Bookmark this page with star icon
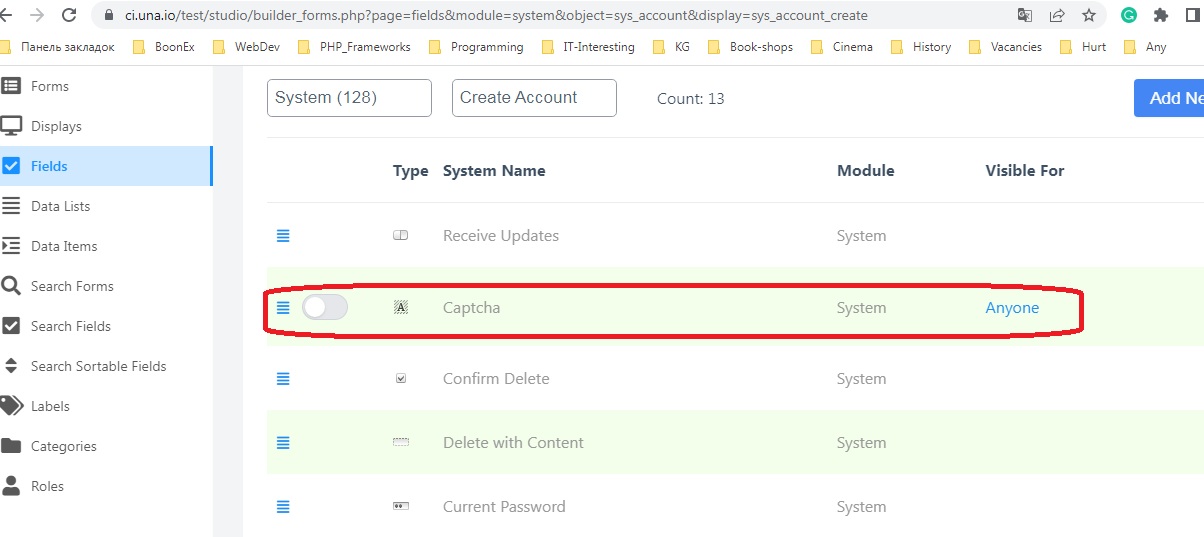The image size is (1204, 537). [1089, 15]
